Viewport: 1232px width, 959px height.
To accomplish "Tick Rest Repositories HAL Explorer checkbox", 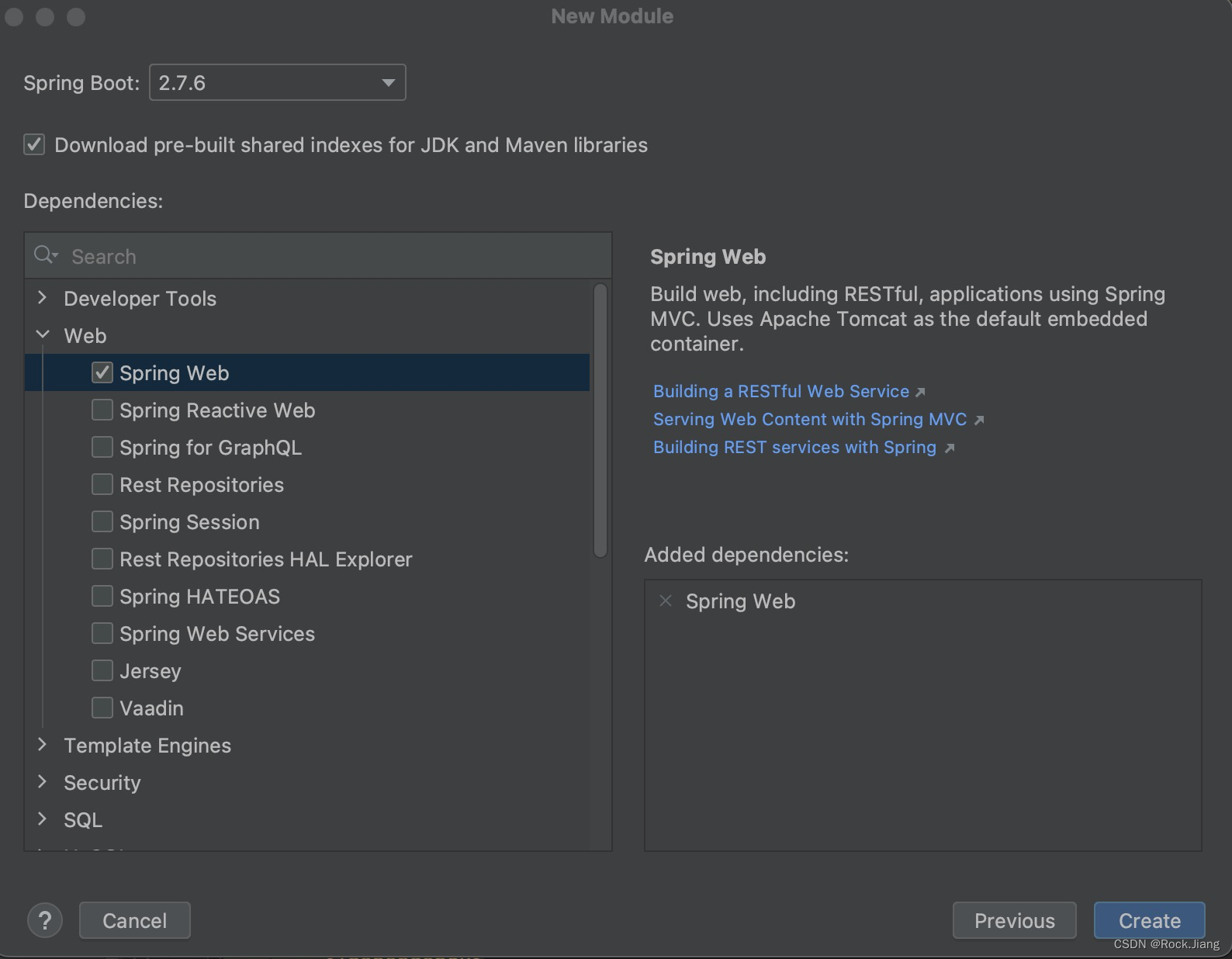I will 102,559.
